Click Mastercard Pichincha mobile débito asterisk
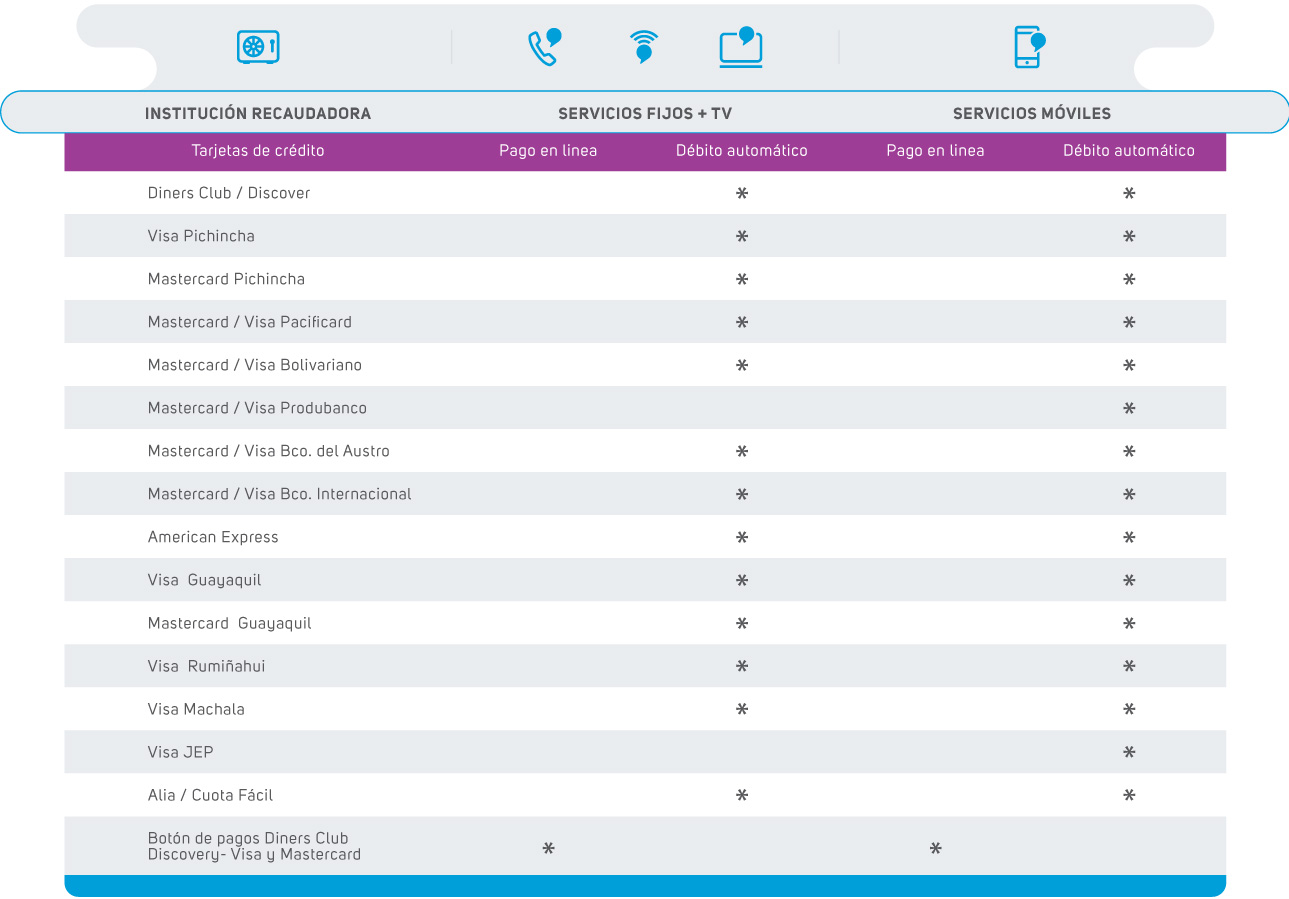The width and height of the screenshot is (1289, 899). 1129,280
